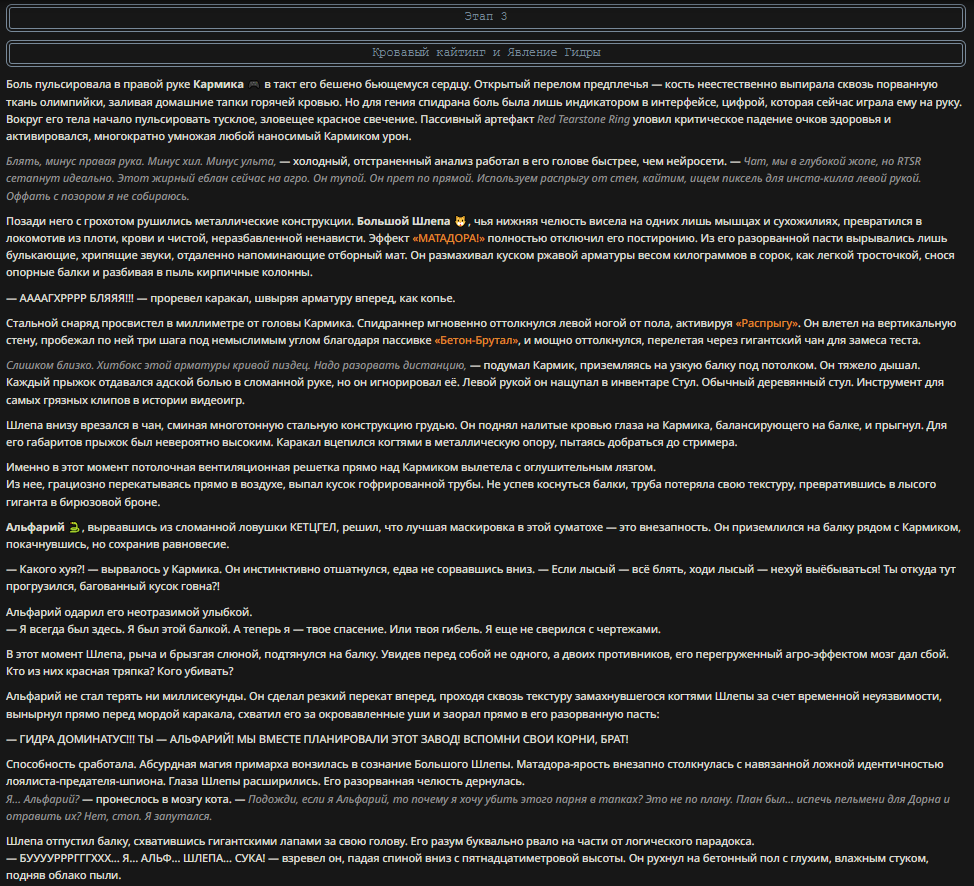Click the bold name Альфарий
This screenshot has height=886, width=974.
coord(35,527)
